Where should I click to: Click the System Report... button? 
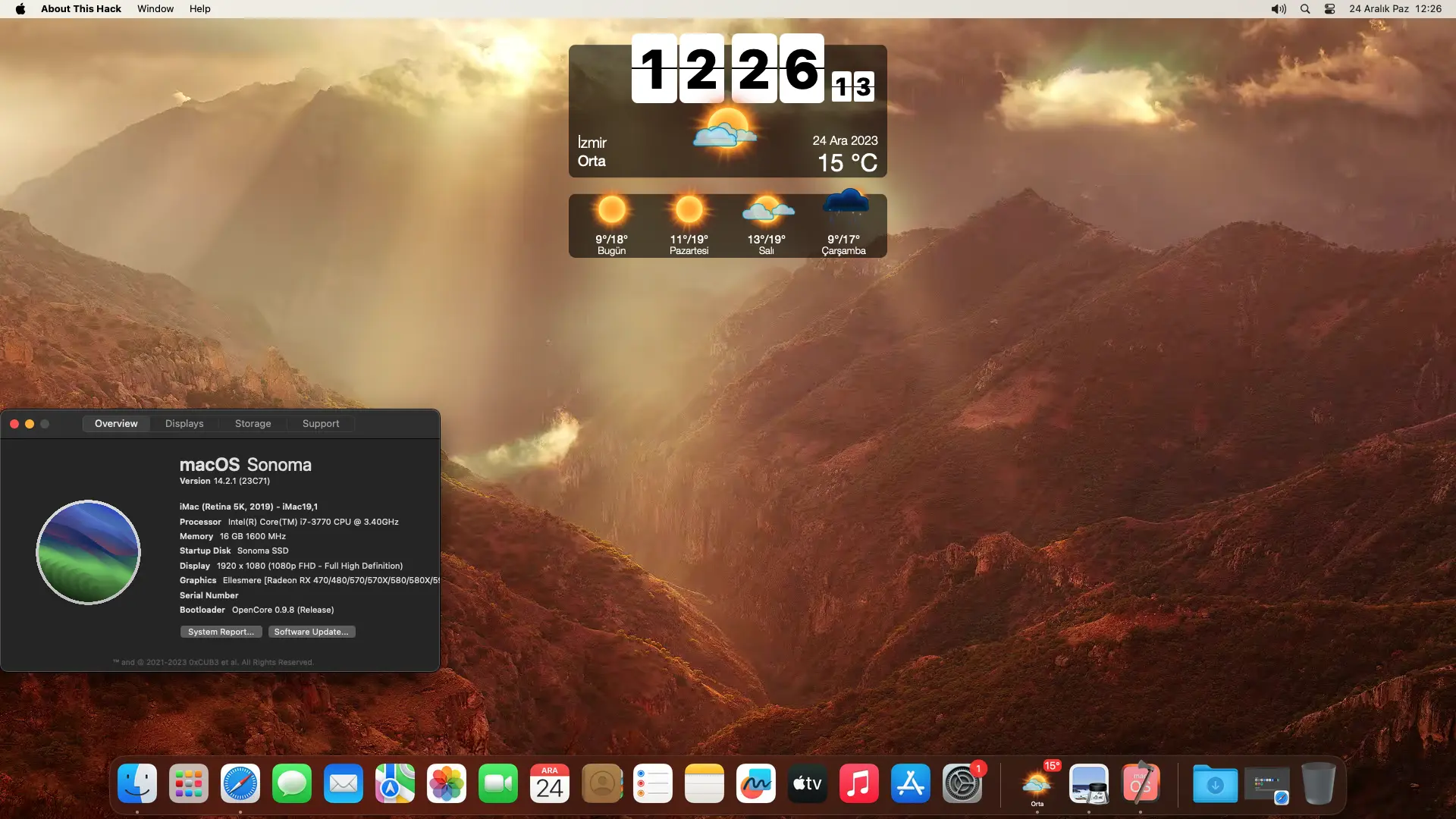(x=221, y=632)
